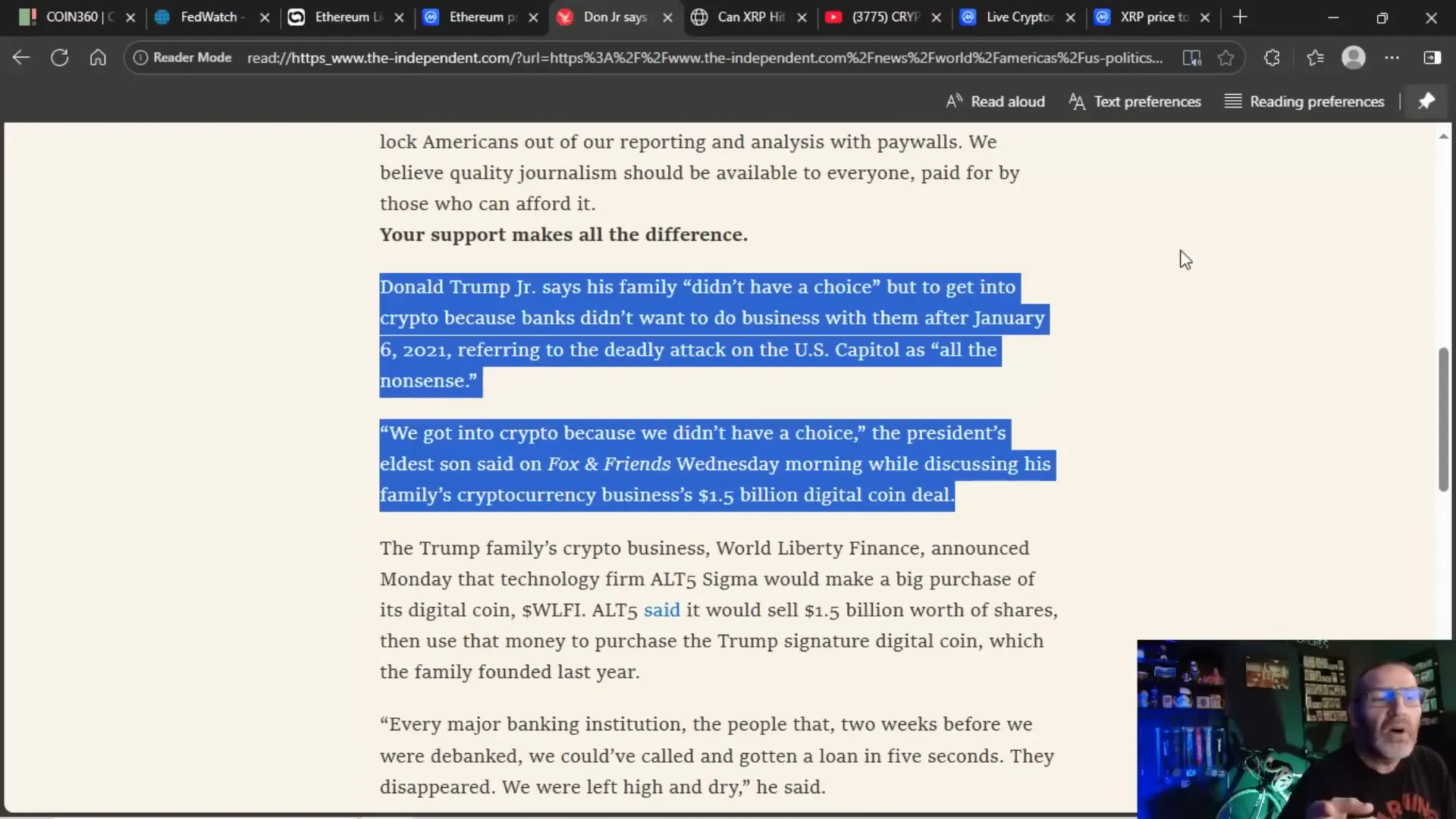Close the Can XRP Hit tab
Screen dimensions: 1456x819
point(802,17)
